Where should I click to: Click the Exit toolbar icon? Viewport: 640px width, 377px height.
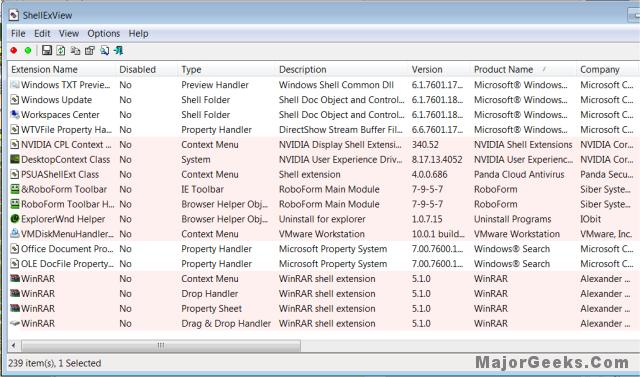[118, 50]
